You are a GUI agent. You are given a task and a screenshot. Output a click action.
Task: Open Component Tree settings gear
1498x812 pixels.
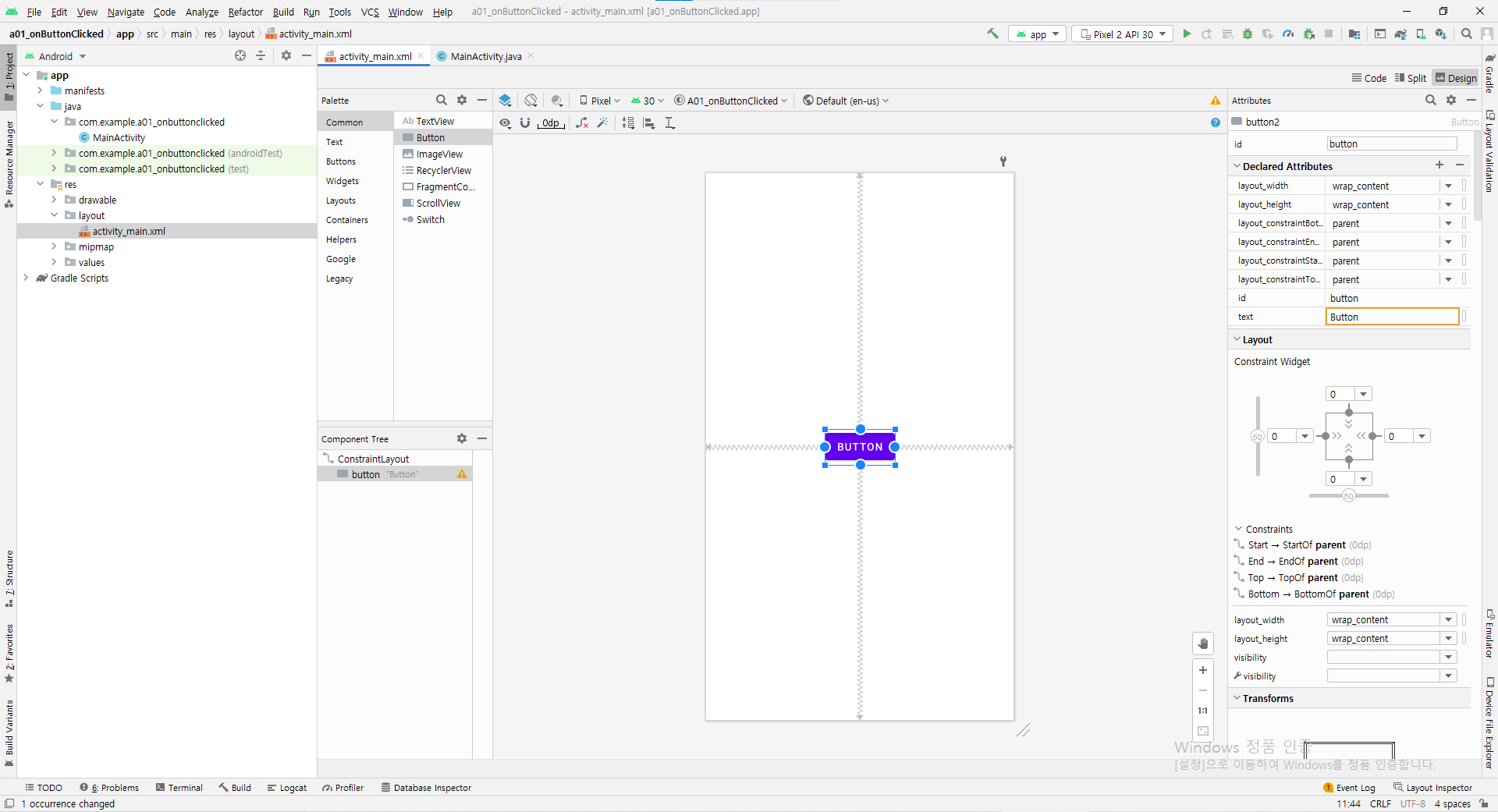(x=462, y=438)
